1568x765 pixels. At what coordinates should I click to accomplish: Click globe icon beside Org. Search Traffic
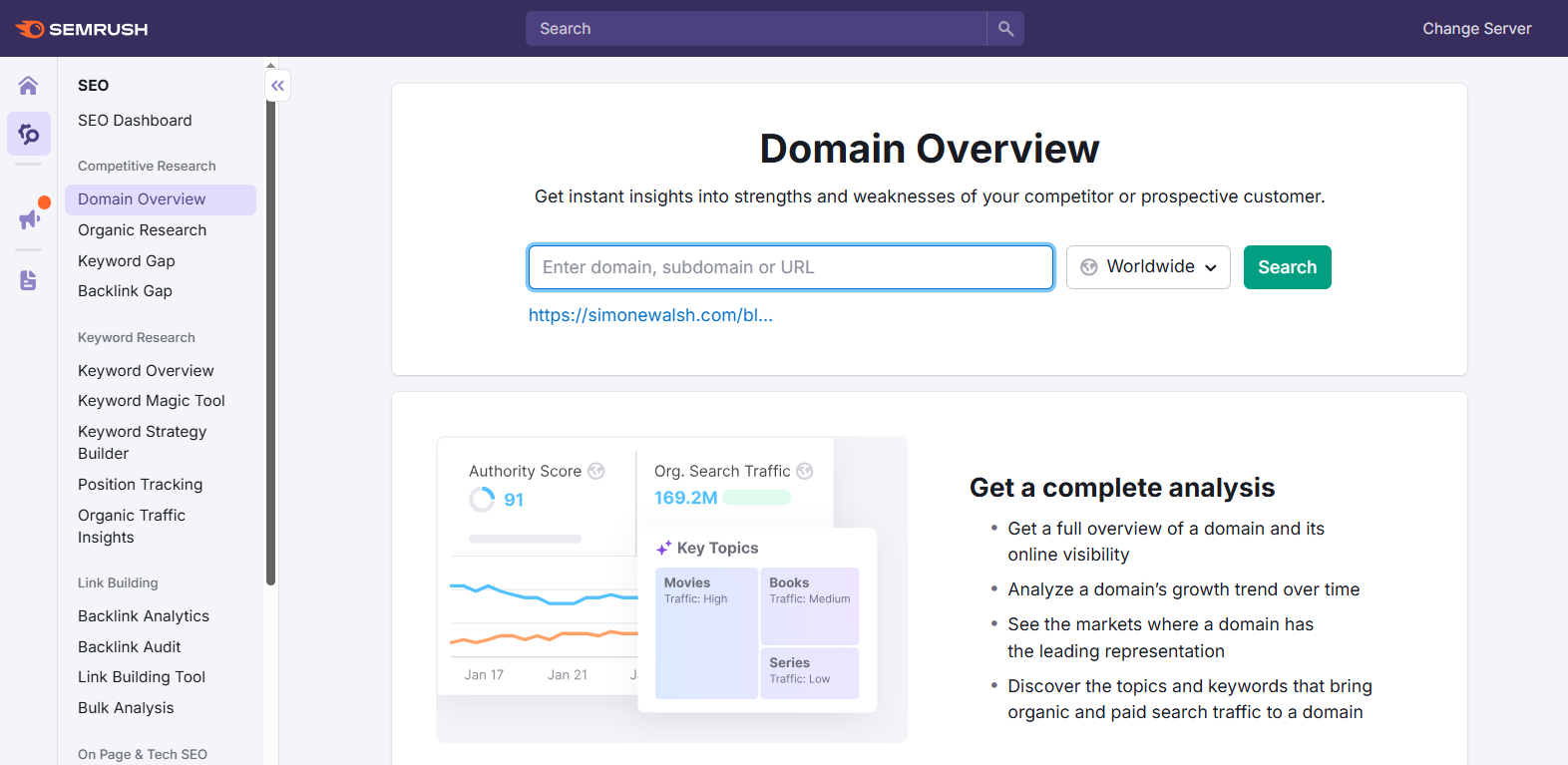[x=805, y=471]
